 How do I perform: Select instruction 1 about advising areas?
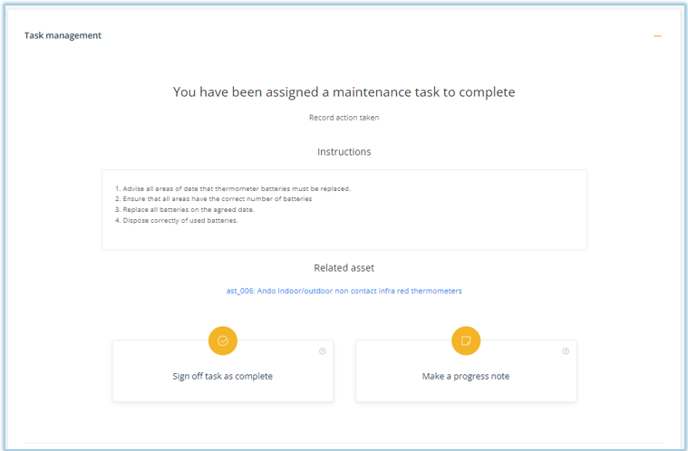[x=233, y=189]
